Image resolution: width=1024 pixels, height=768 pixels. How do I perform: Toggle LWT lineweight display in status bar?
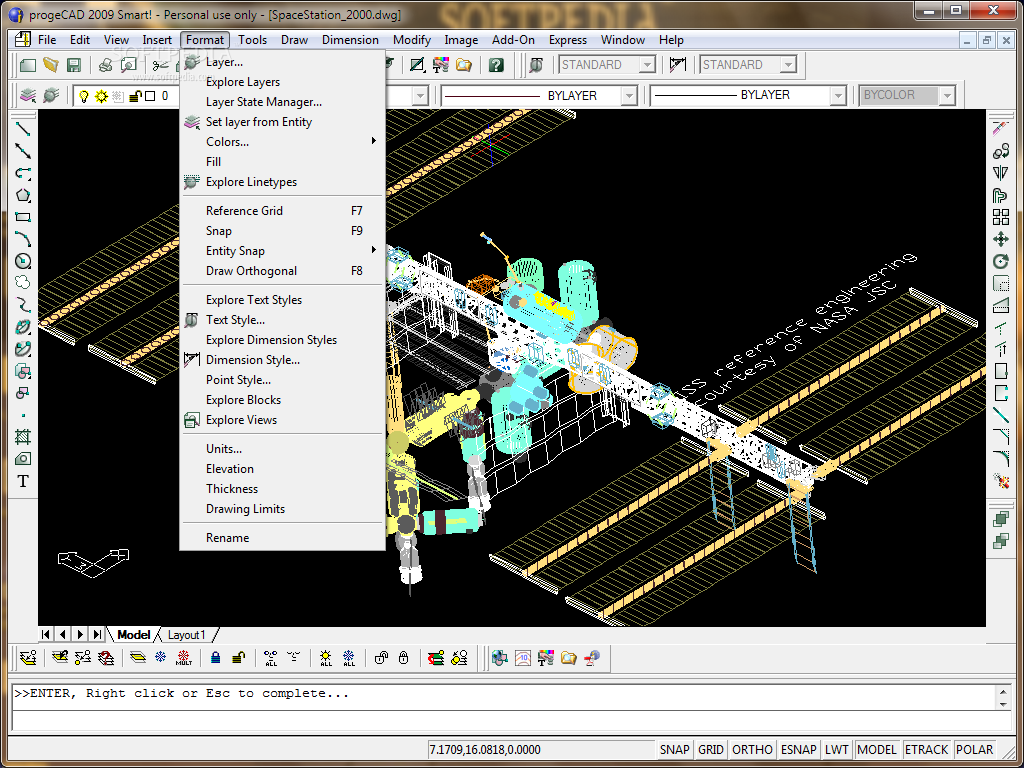click(837, 750)
